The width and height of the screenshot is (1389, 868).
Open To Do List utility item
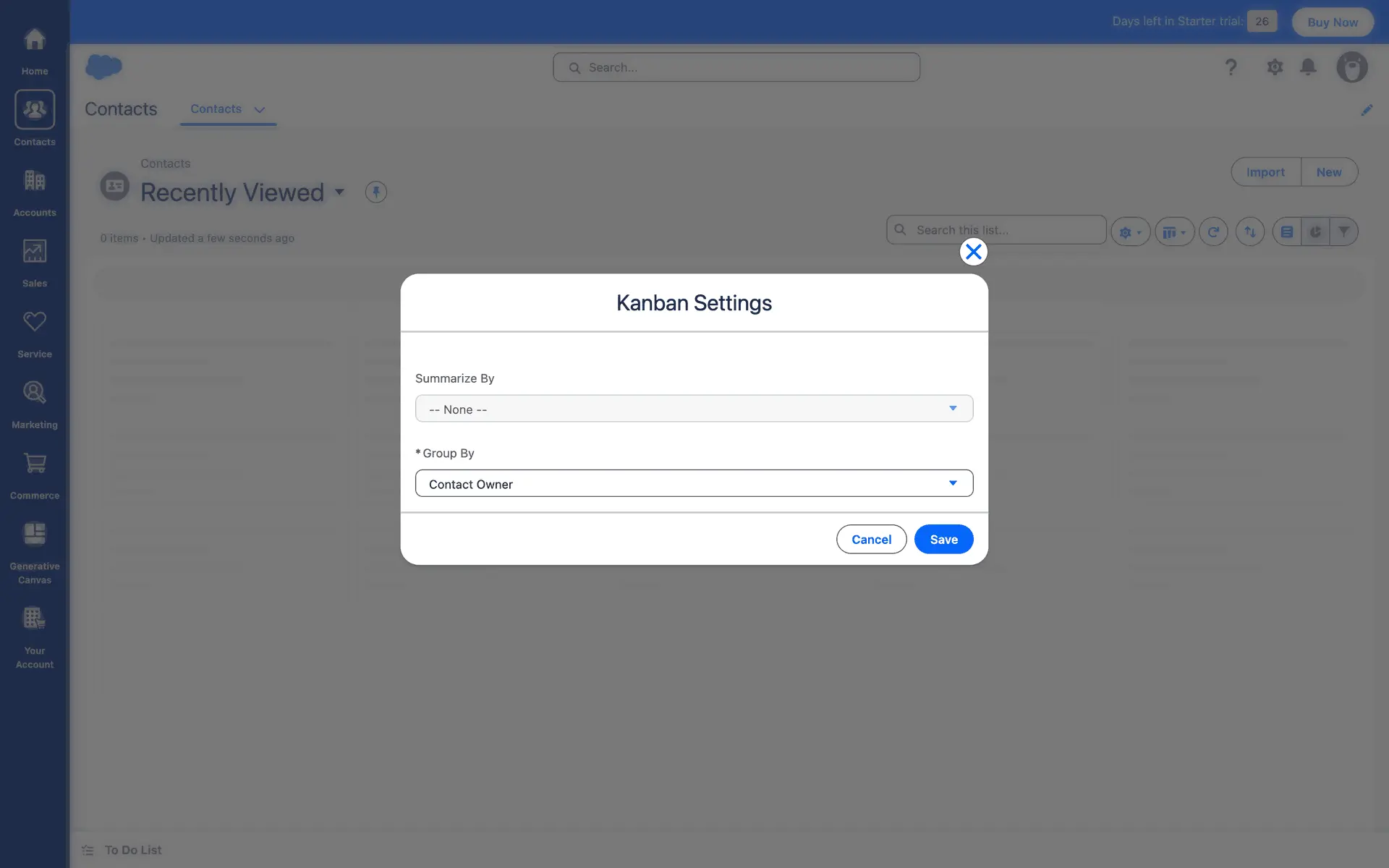pos(123,850)
